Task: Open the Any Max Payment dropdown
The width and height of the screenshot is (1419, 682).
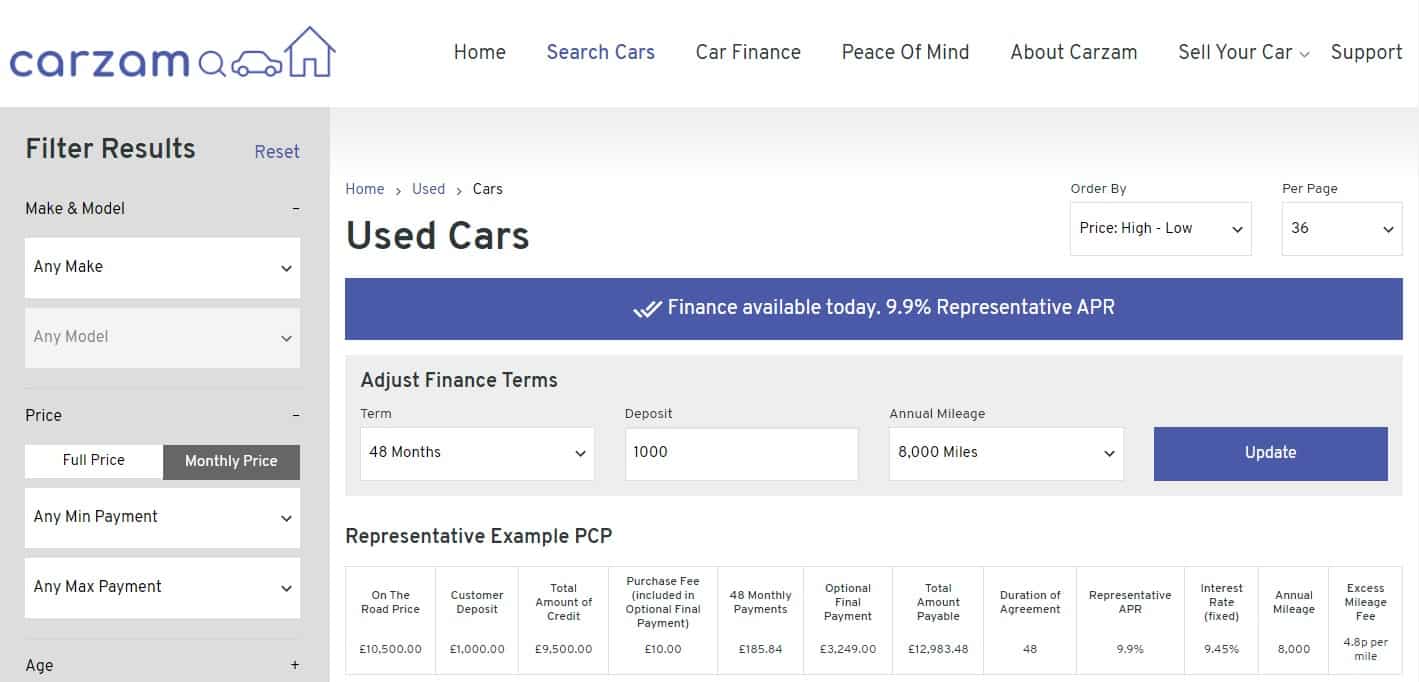Action: [162, 587]
